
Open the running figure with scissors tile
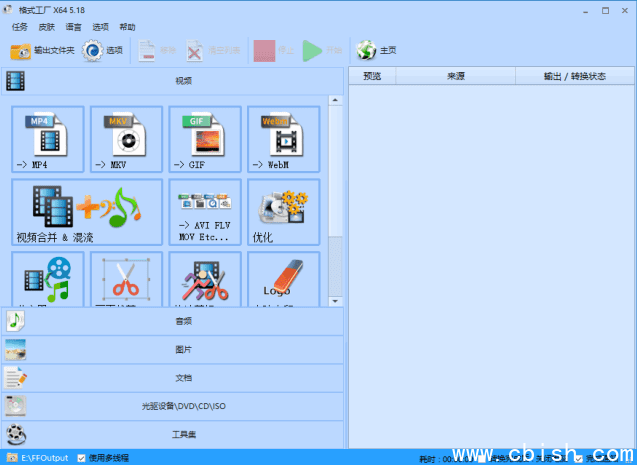(x=205, y=279)
